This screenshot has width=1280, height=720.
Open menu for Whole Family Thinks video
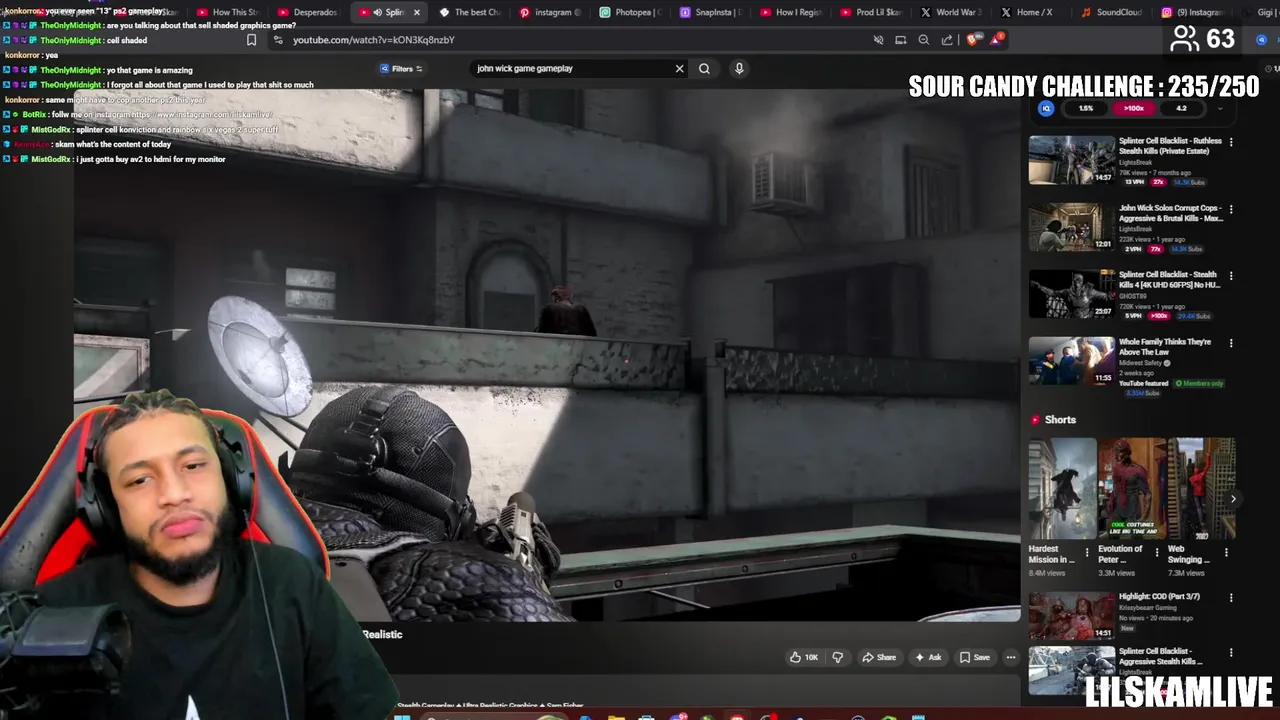1231,342
